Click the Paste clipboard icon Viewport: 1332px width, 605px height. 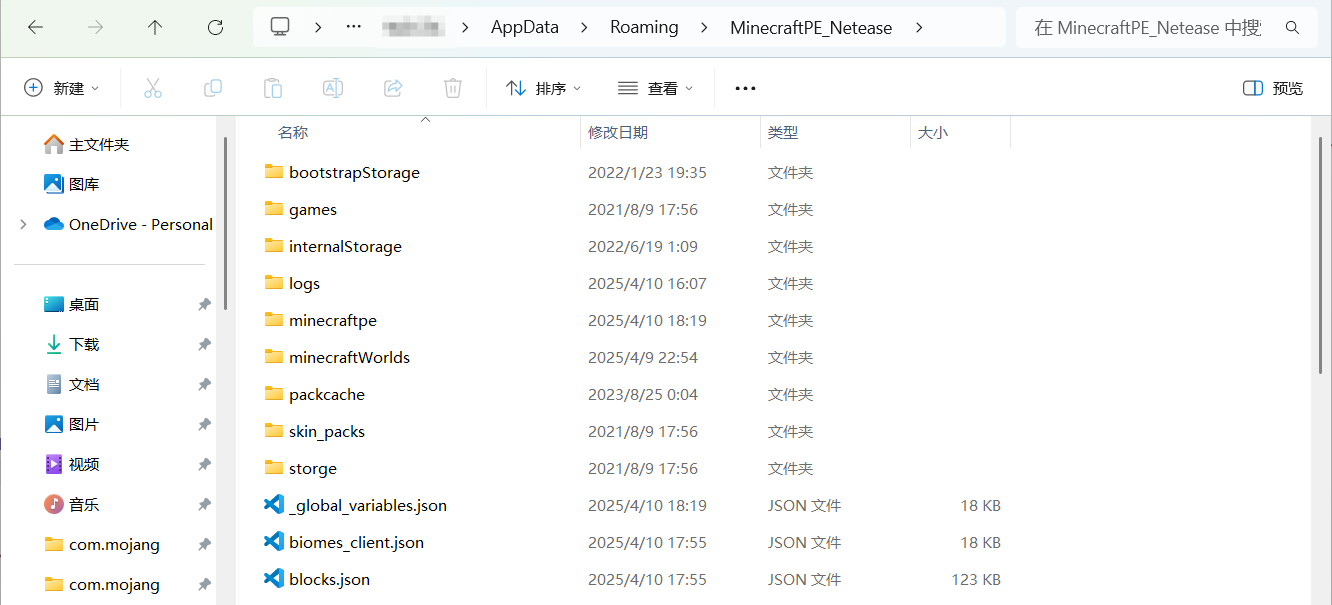[273, 88]
